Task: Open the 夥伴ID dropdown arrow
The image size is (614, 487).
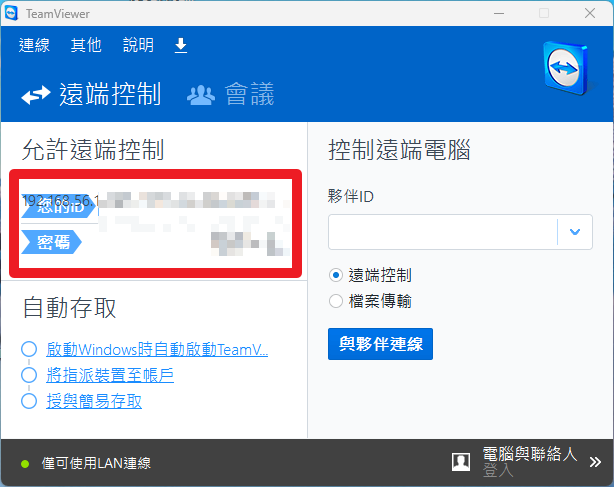Action: tap(574, 232)
